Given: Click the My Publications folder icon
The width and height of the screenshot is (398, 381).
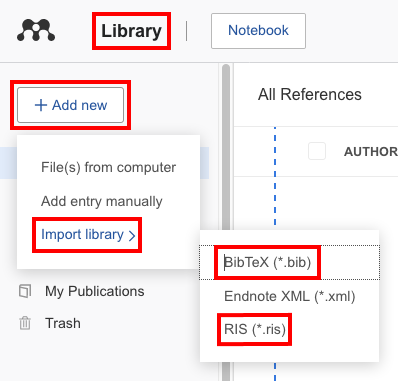Looking at the screenshot, I should coord(25,291).
